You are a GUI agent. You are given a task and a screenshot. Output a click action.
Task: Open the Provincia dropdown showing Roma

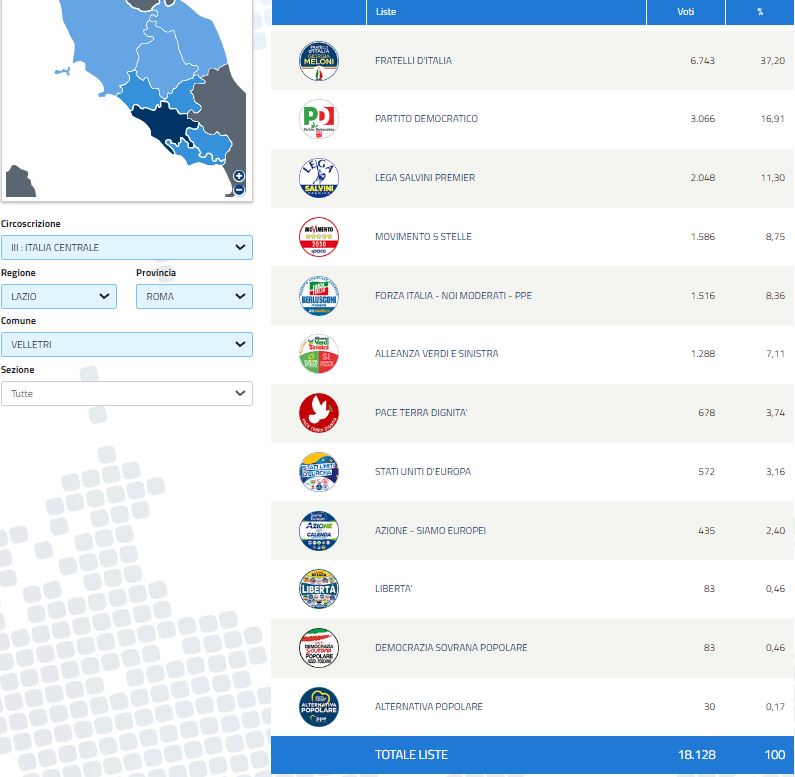(194, 296)
